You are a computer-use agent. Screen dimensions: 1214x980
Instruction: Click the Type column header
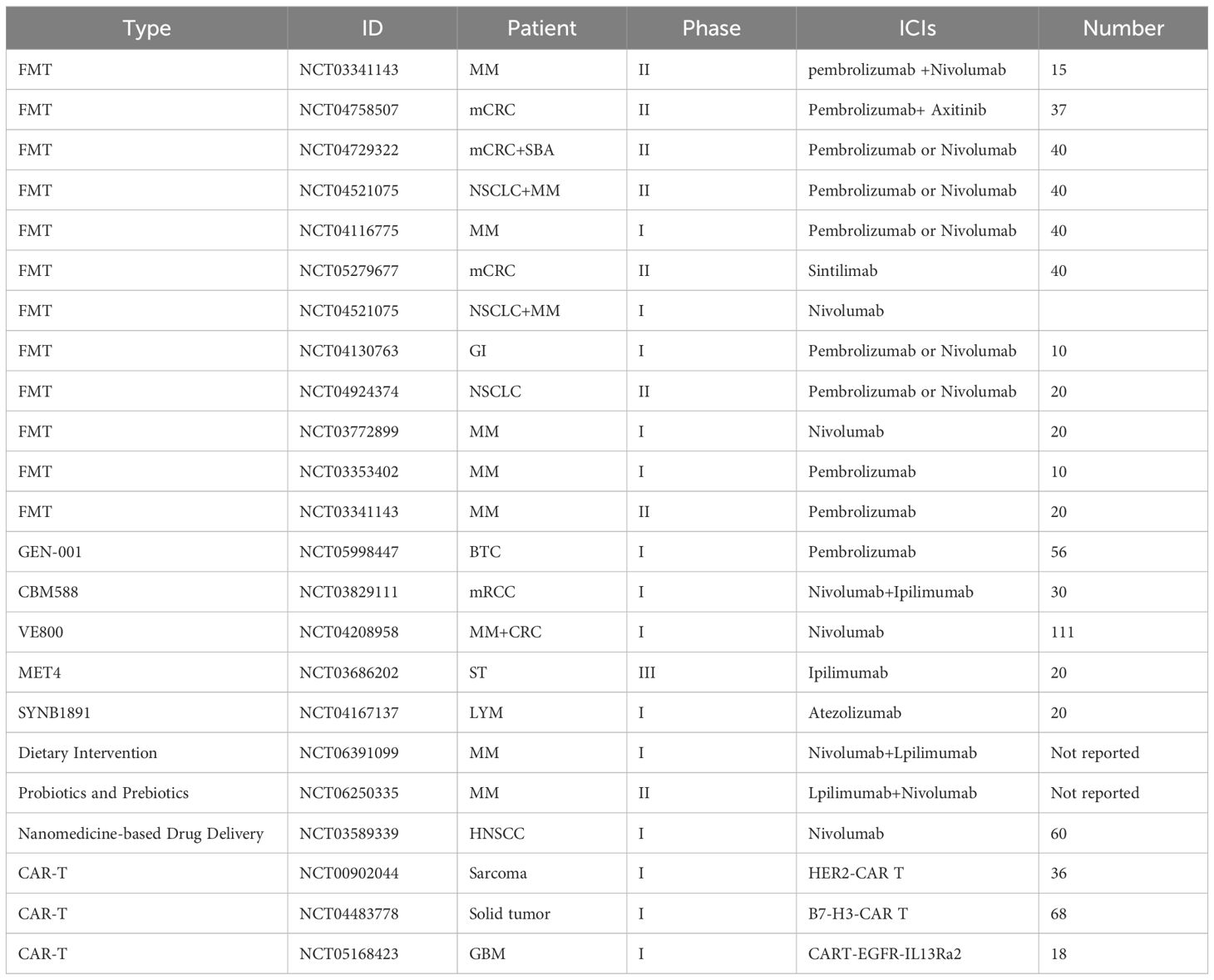pyautogui.click(x=146, y=28)
